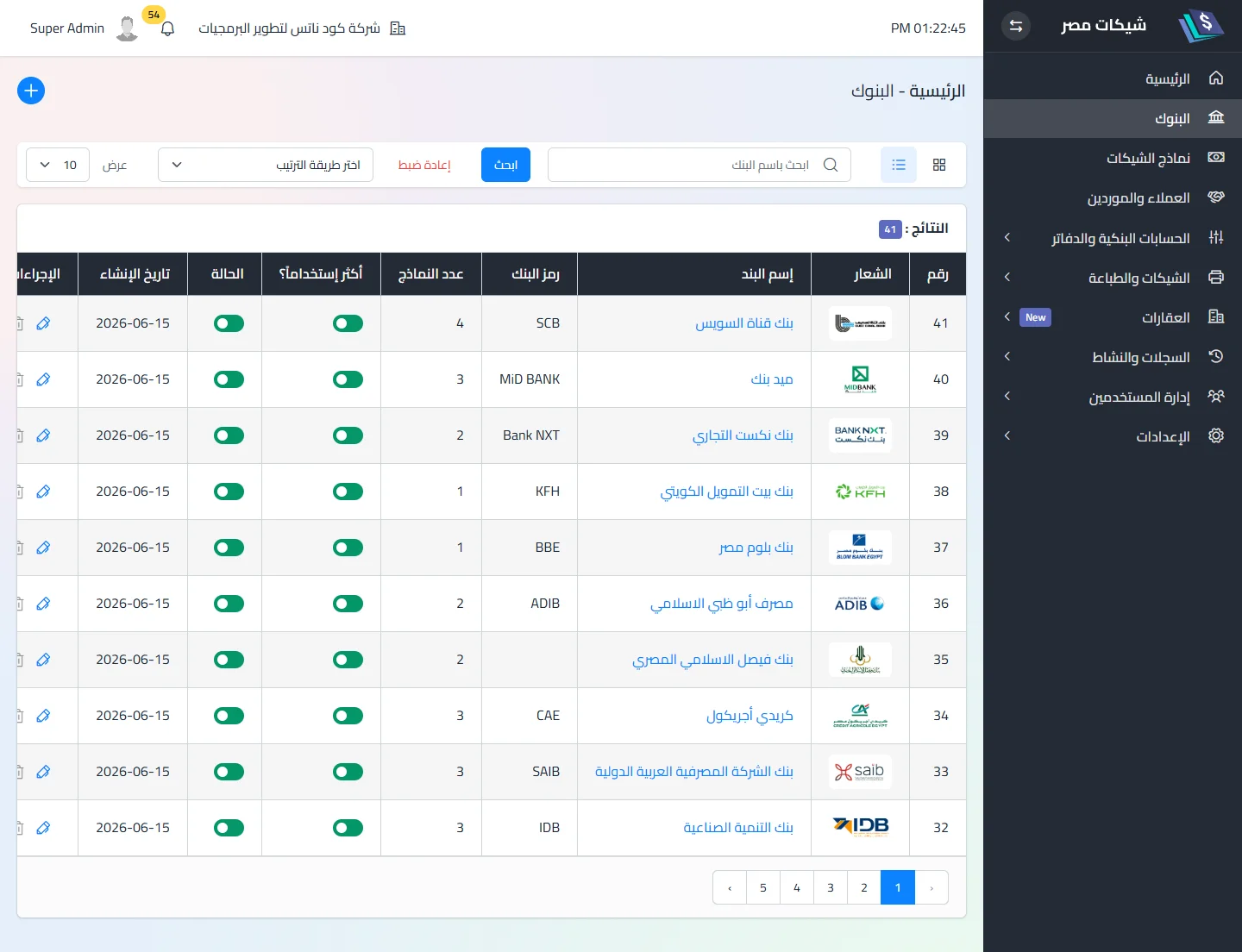
Task: Edit bank row 34 كريدي أجريكول
Action: pos(43,716)
